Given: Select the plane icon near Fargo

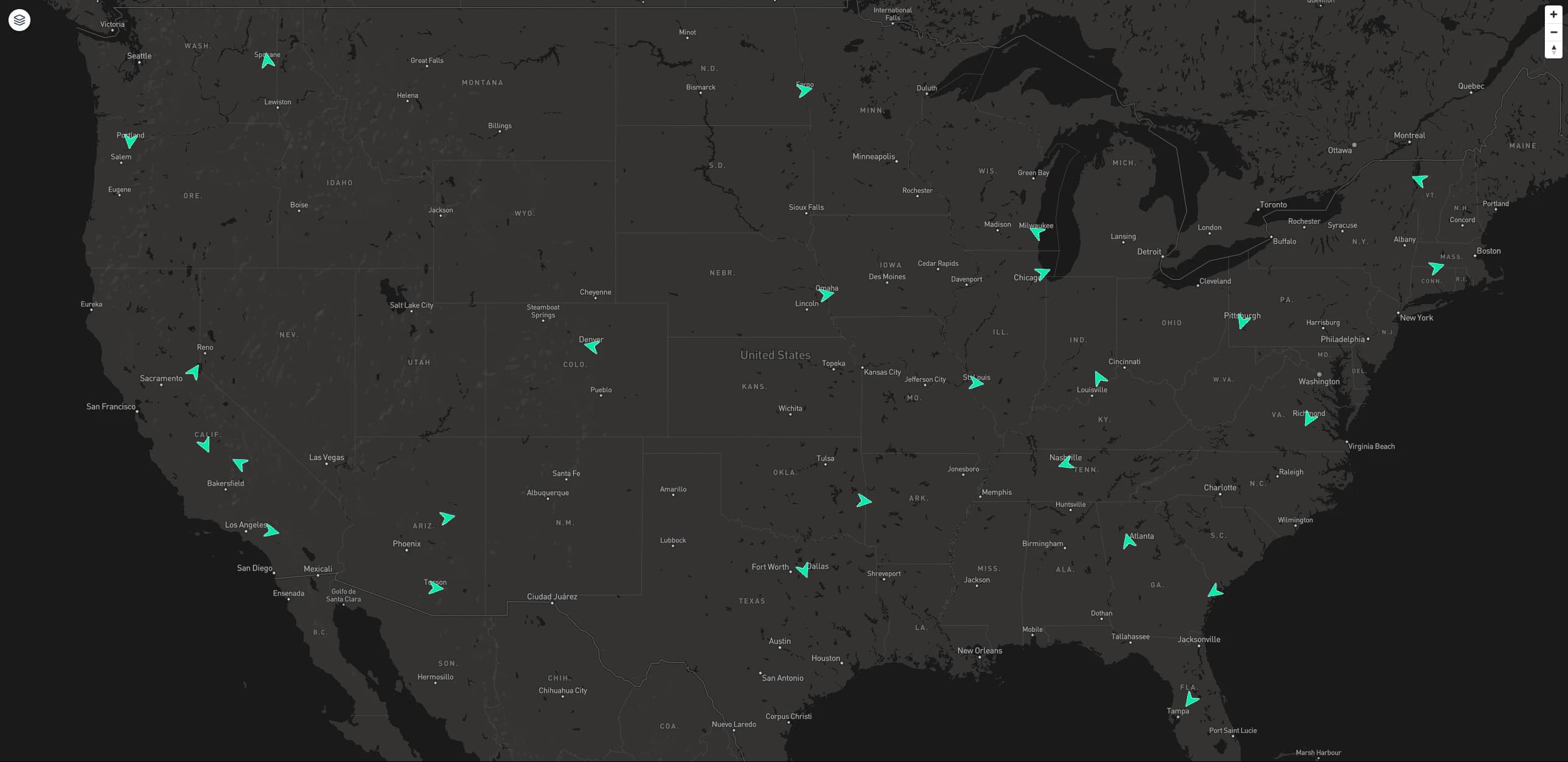Looking at the screenshot, I should coord(804,90).
